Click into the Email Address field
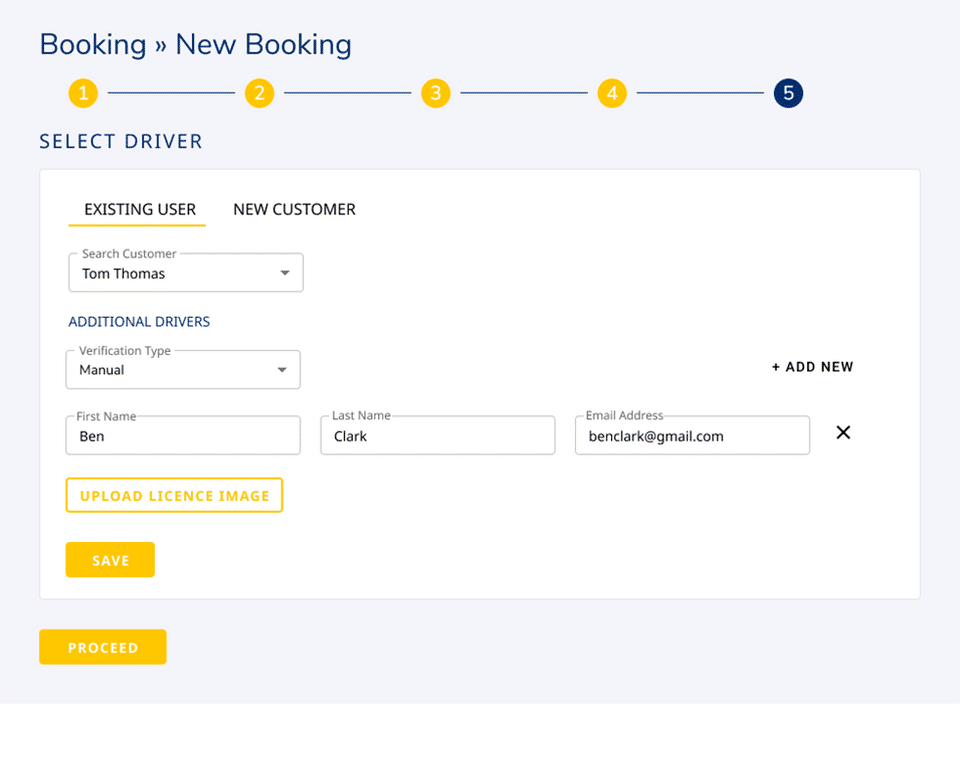The height and width of the screenshot is (773, 960). tap(692, 436)
